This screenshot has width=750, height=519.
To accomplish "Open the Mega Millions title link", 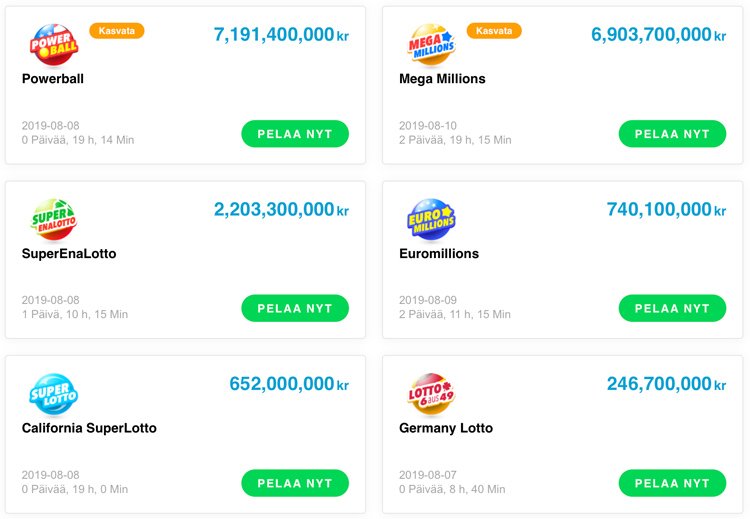I will click(442, 79).
